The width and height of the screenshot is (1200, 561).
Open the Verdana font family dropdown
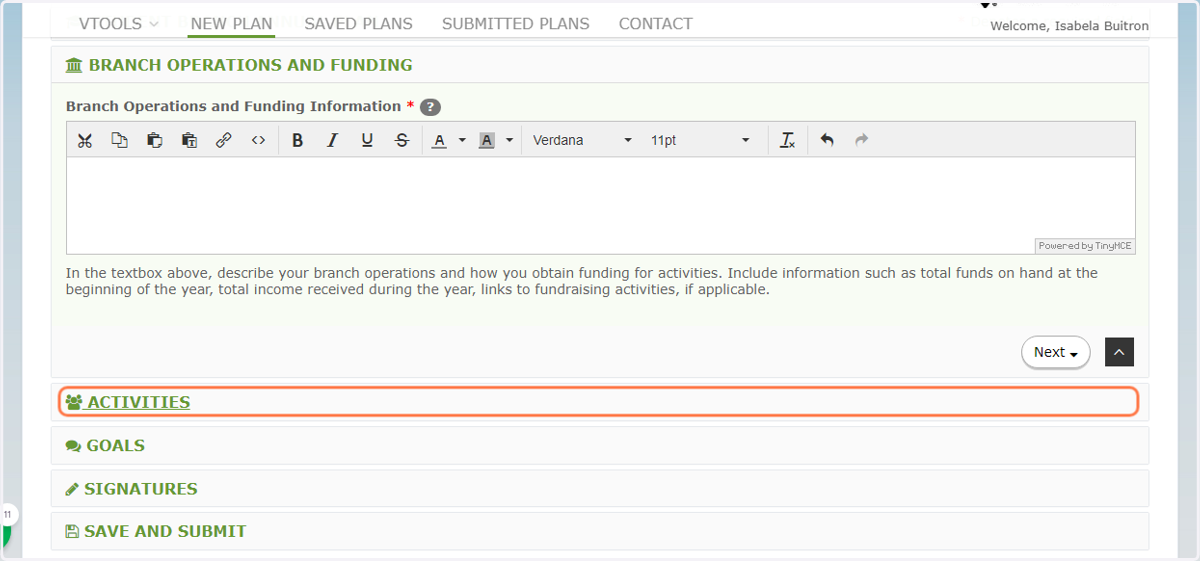[x=583, y=140]
